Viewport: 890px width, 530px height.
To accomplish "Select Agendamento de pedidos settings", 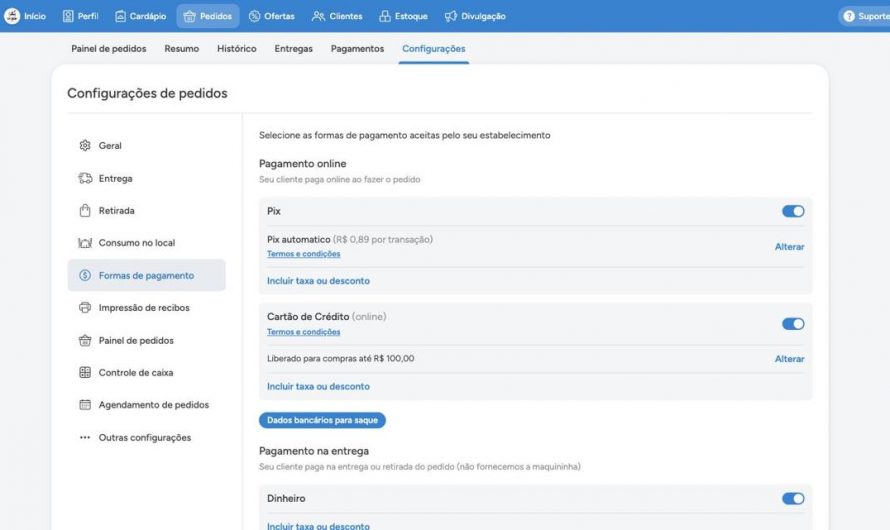I will coord(146,405).
